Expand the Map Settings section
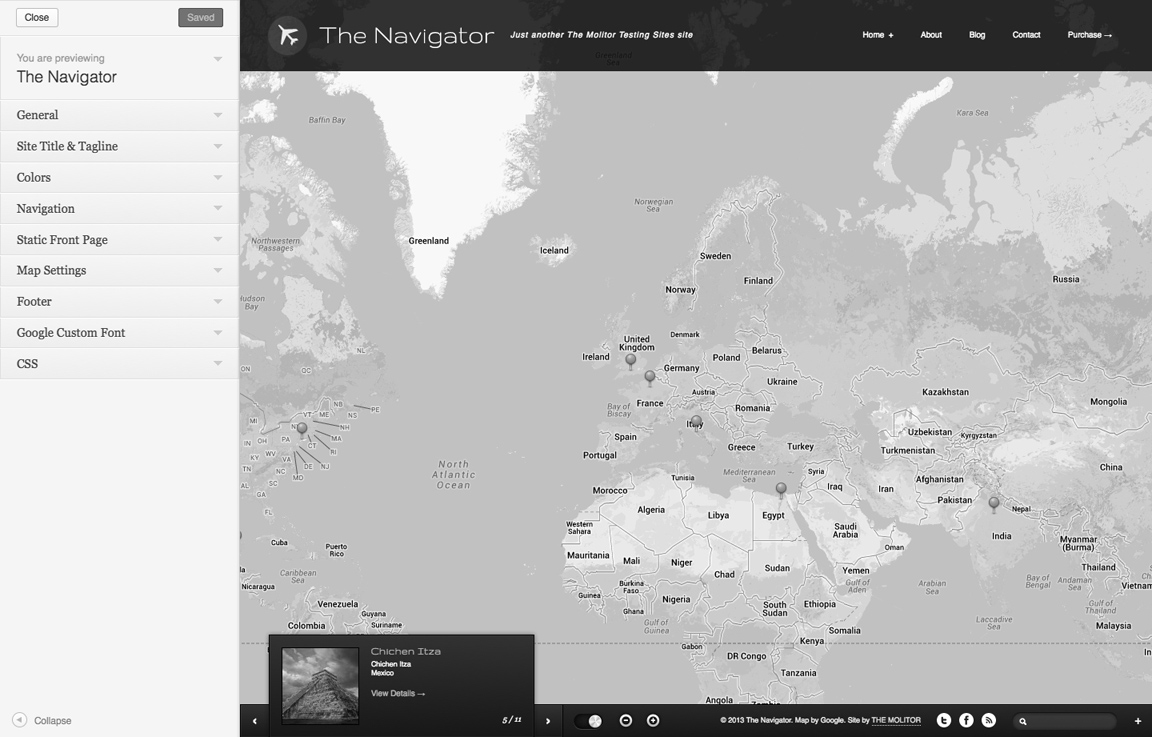This screenshot has height=737, width=1152. pyautogui.click(x=119, y=270)
